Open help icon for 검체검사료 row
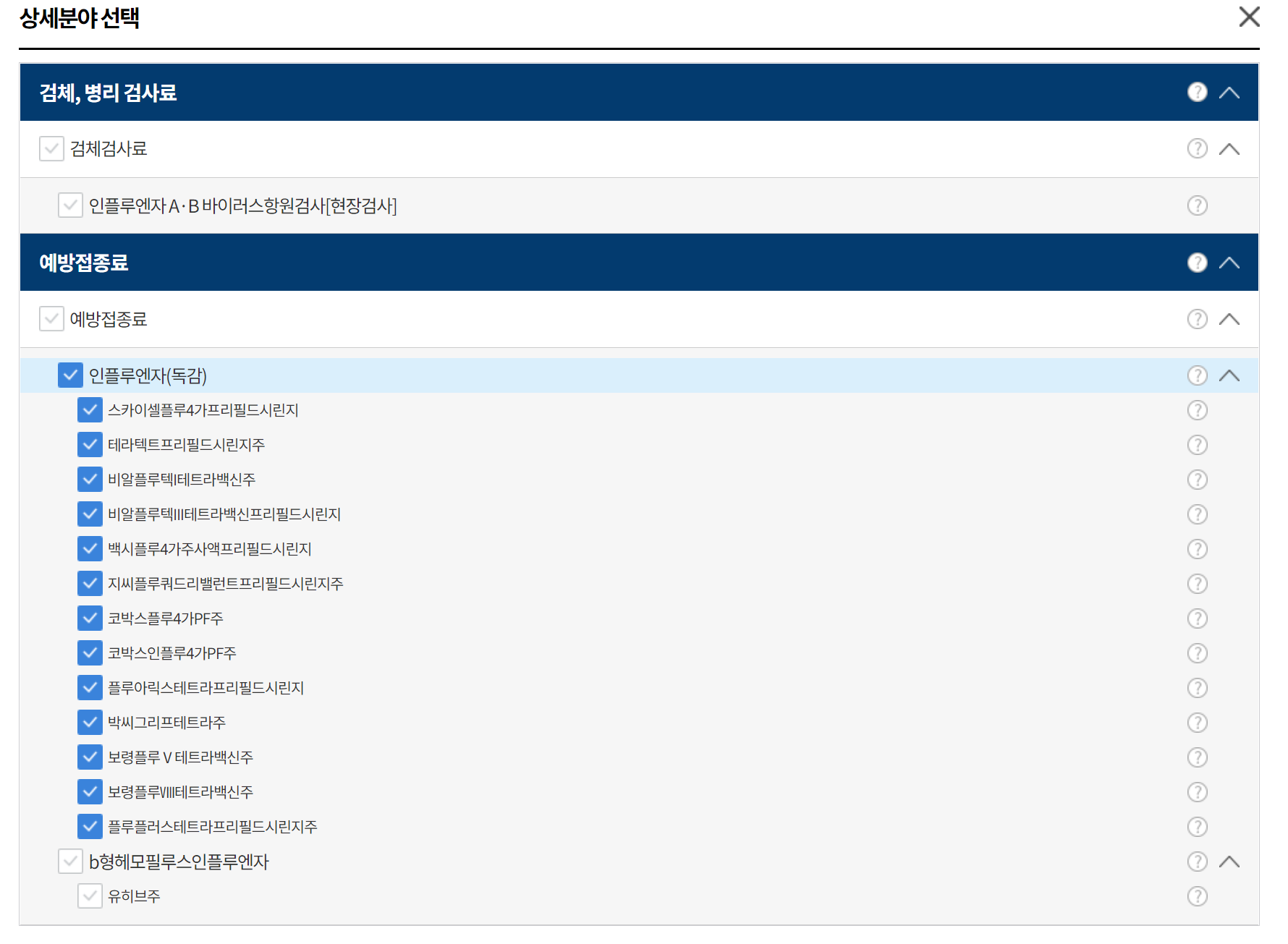This screenshot has height=944, width=1288. (x=1198, y=148)
